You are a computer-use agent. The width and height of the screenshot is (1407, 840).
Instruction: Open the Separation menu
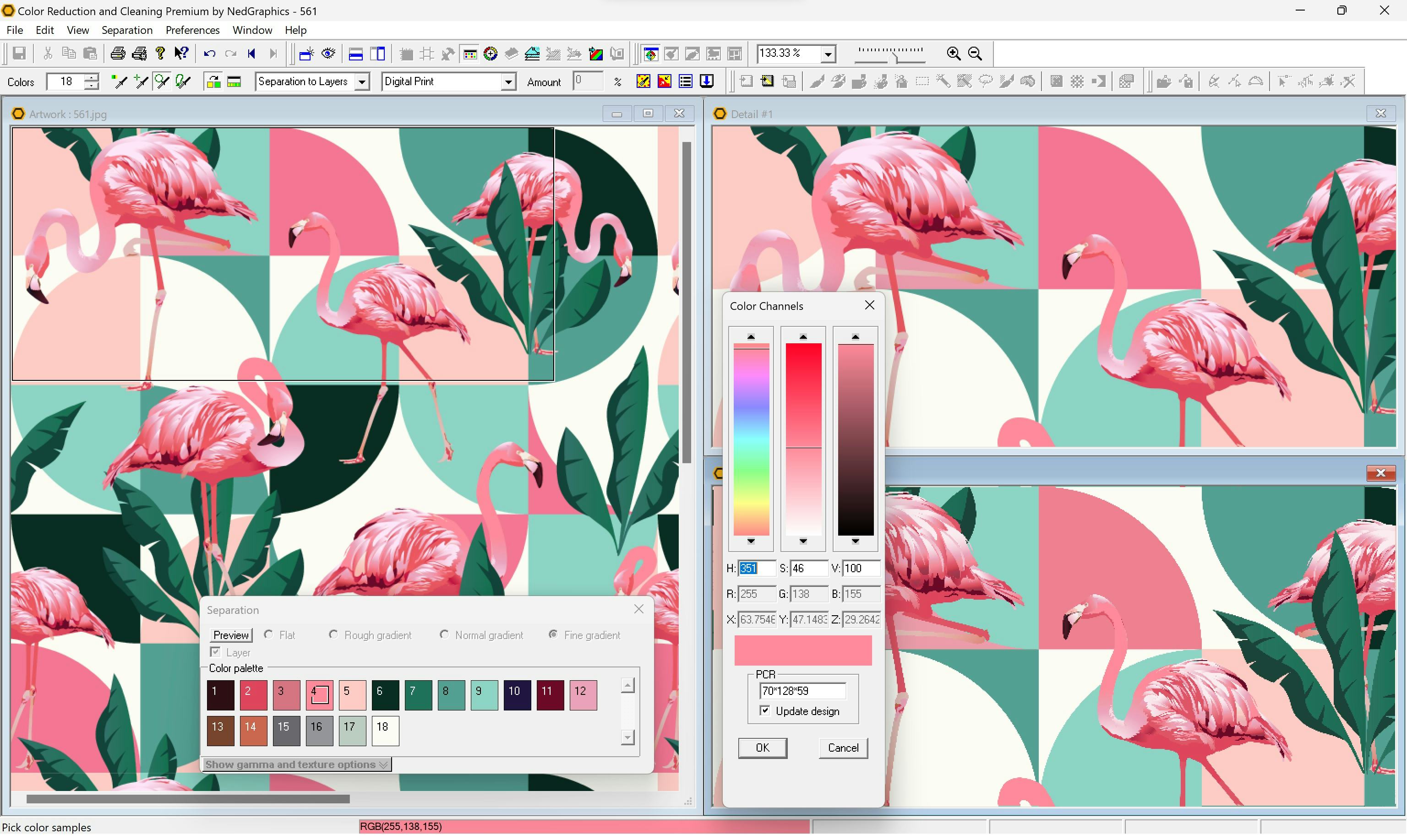click(127, 30)
